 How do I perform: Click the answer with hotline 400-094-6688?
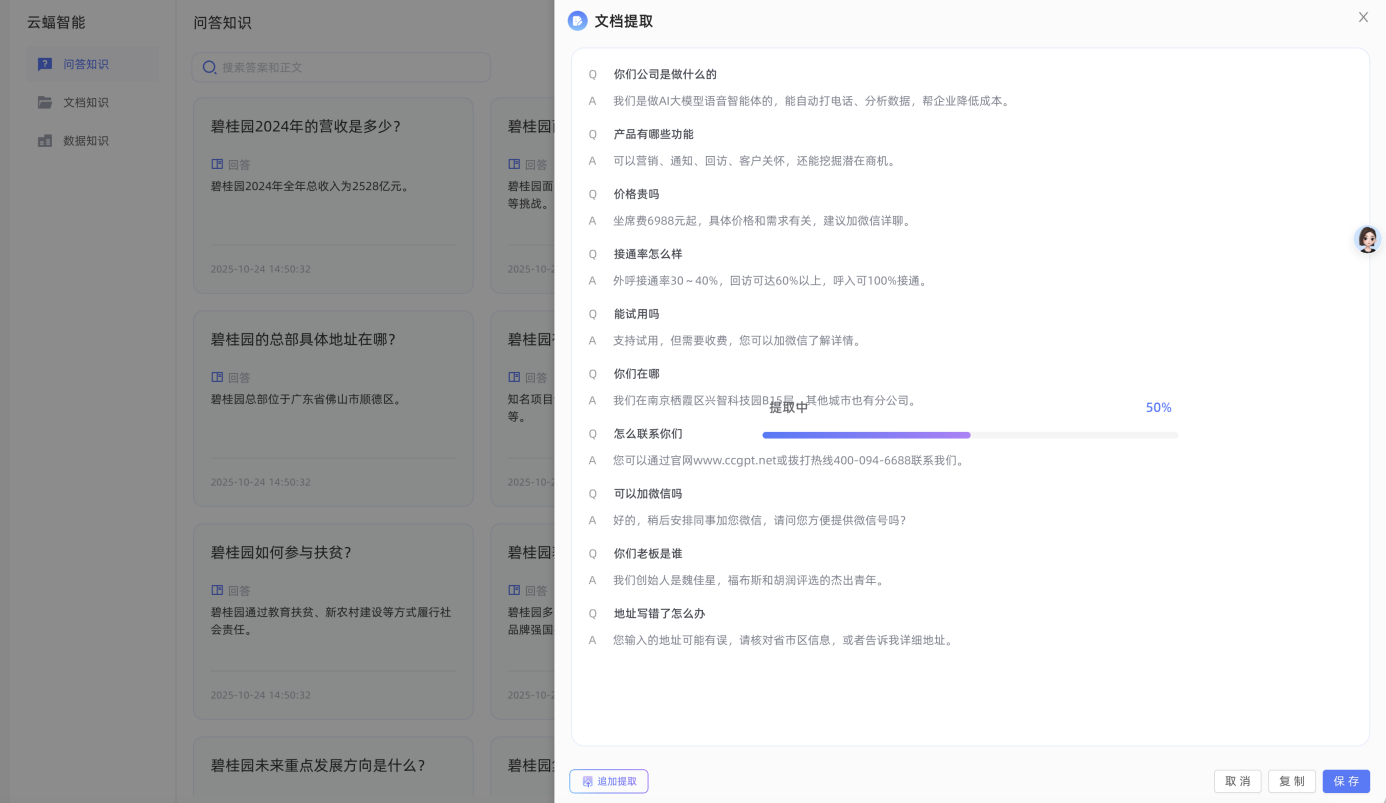790,461
